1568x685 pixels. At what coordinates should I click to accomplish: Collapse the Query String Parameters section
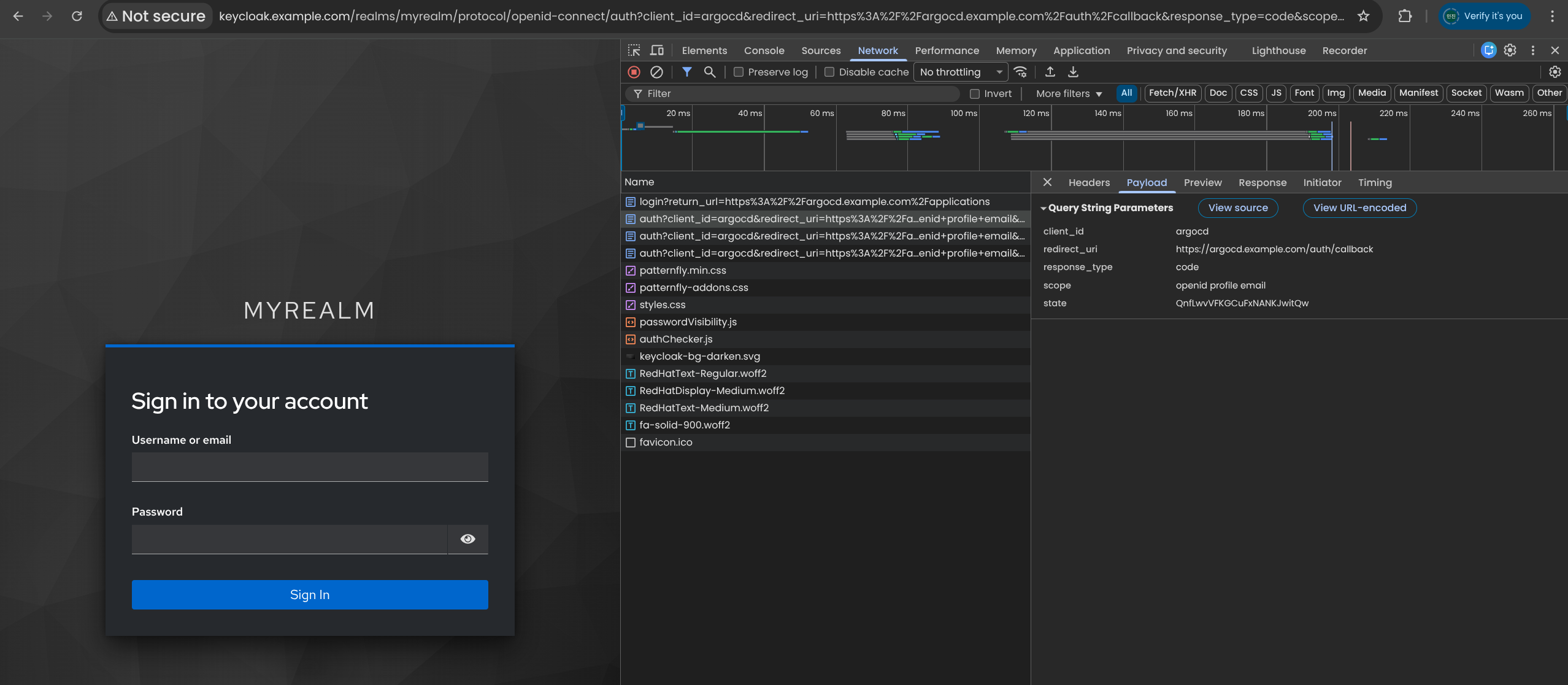[1043, 208]
